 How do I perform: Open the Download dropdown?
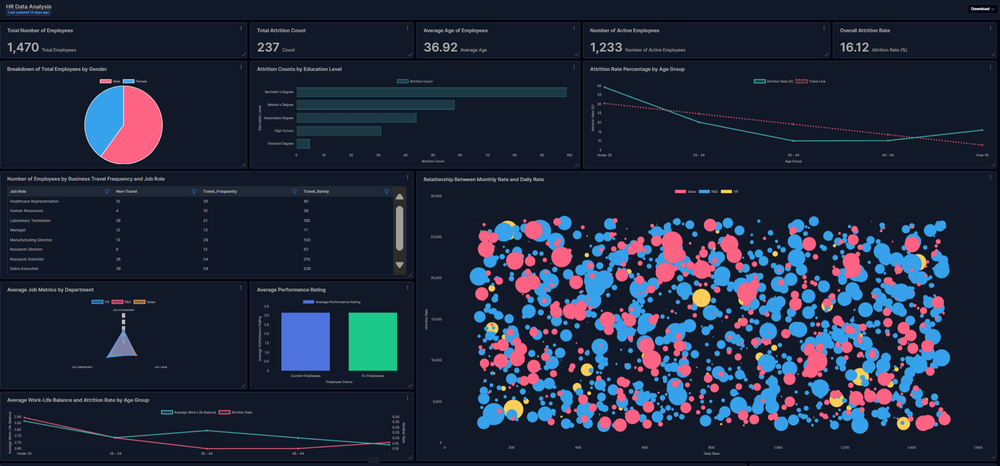click(x=982, y=9)
